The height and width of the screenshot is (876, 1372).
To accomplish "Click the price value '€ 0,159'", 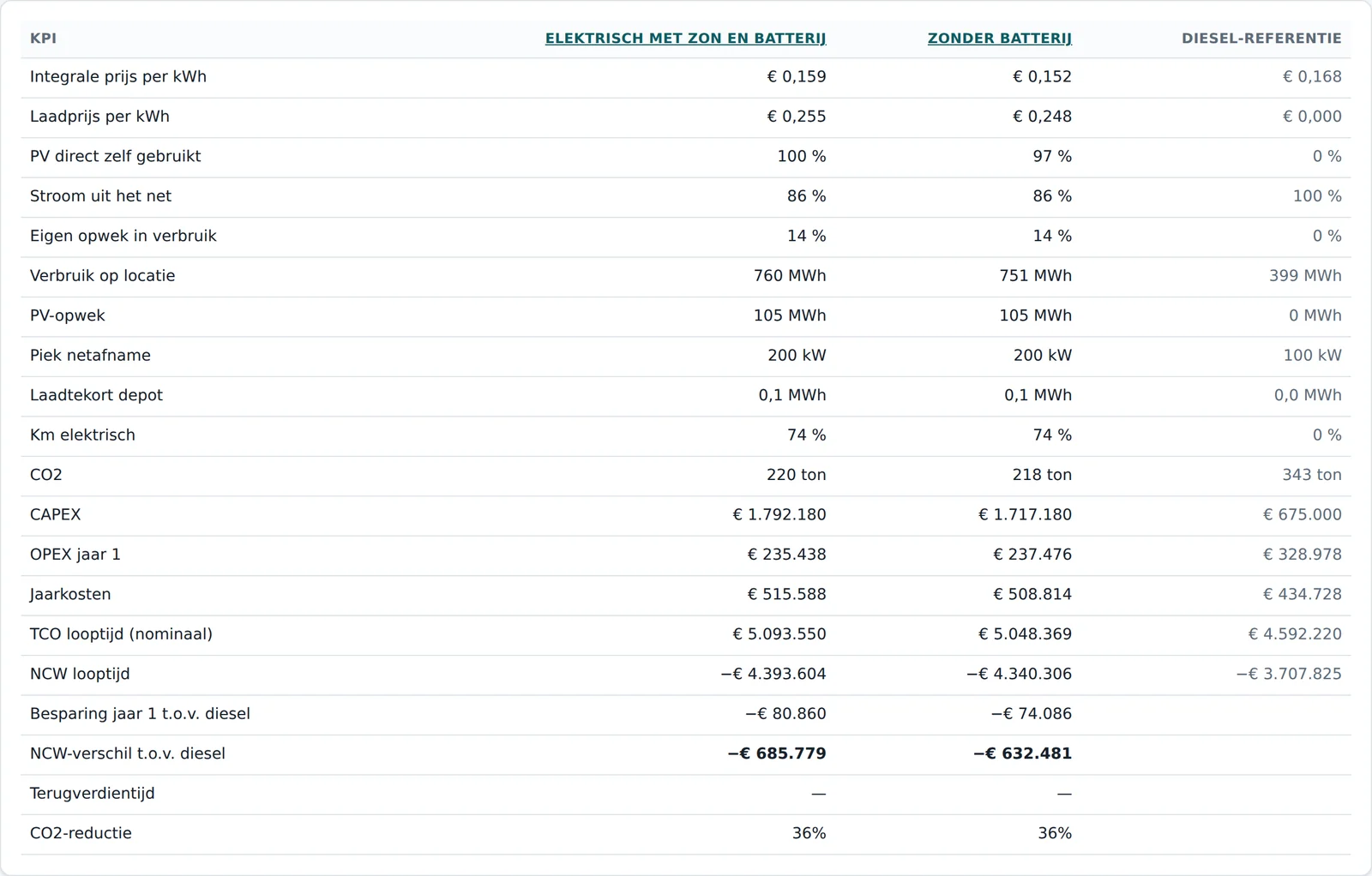I will tap(797, 77).
